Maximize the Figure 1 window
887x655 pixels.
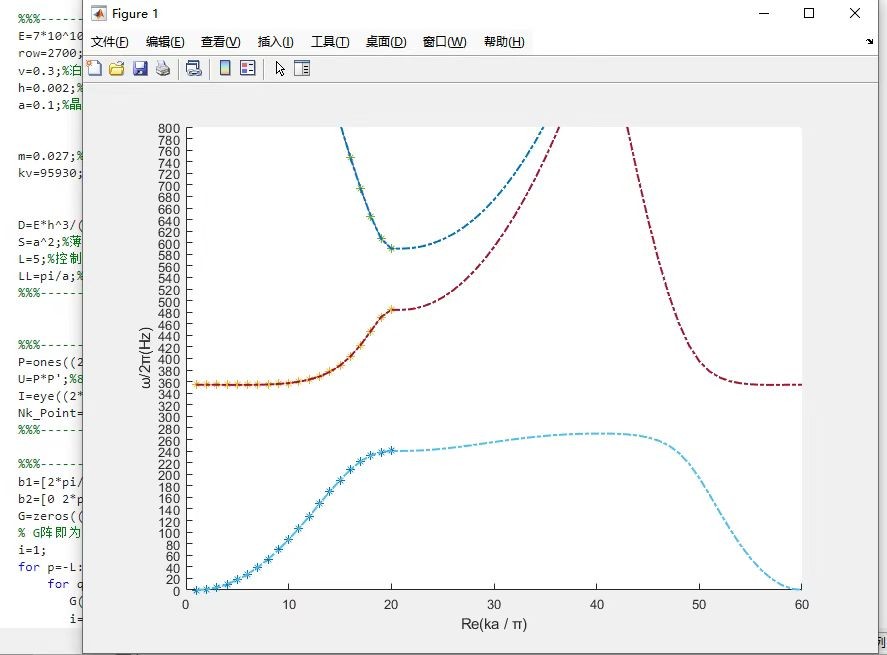tap(809, 13)
